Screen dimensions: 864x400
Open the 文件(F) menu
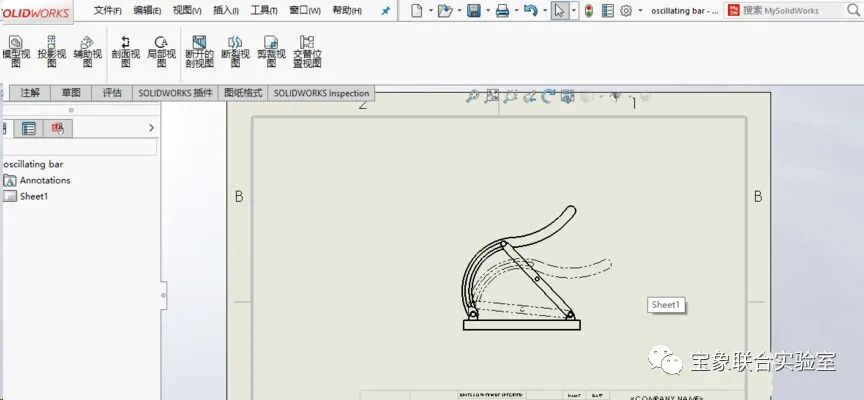107,10
